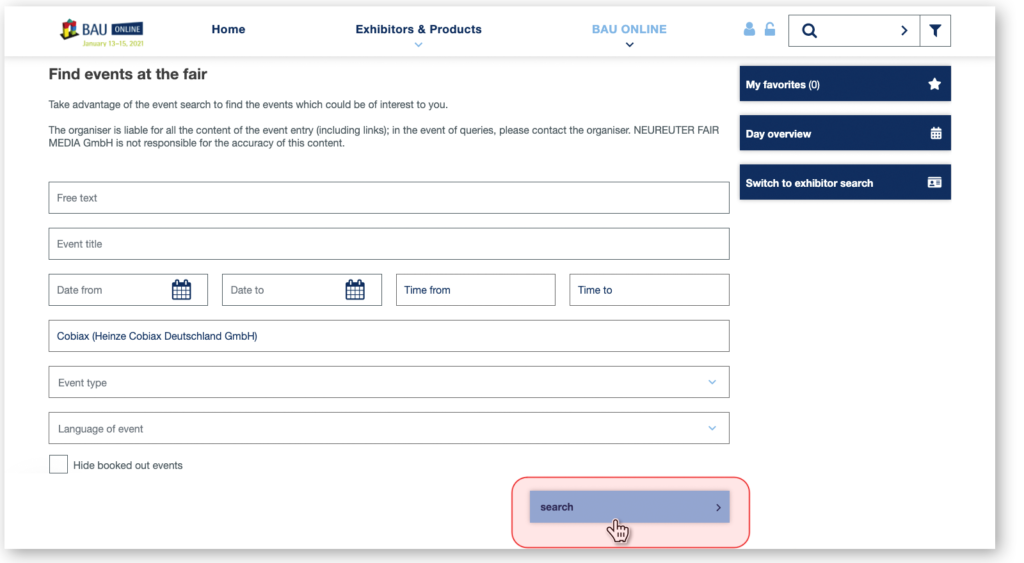Click the exhibitor search card icon

click(x=935, y=183)
